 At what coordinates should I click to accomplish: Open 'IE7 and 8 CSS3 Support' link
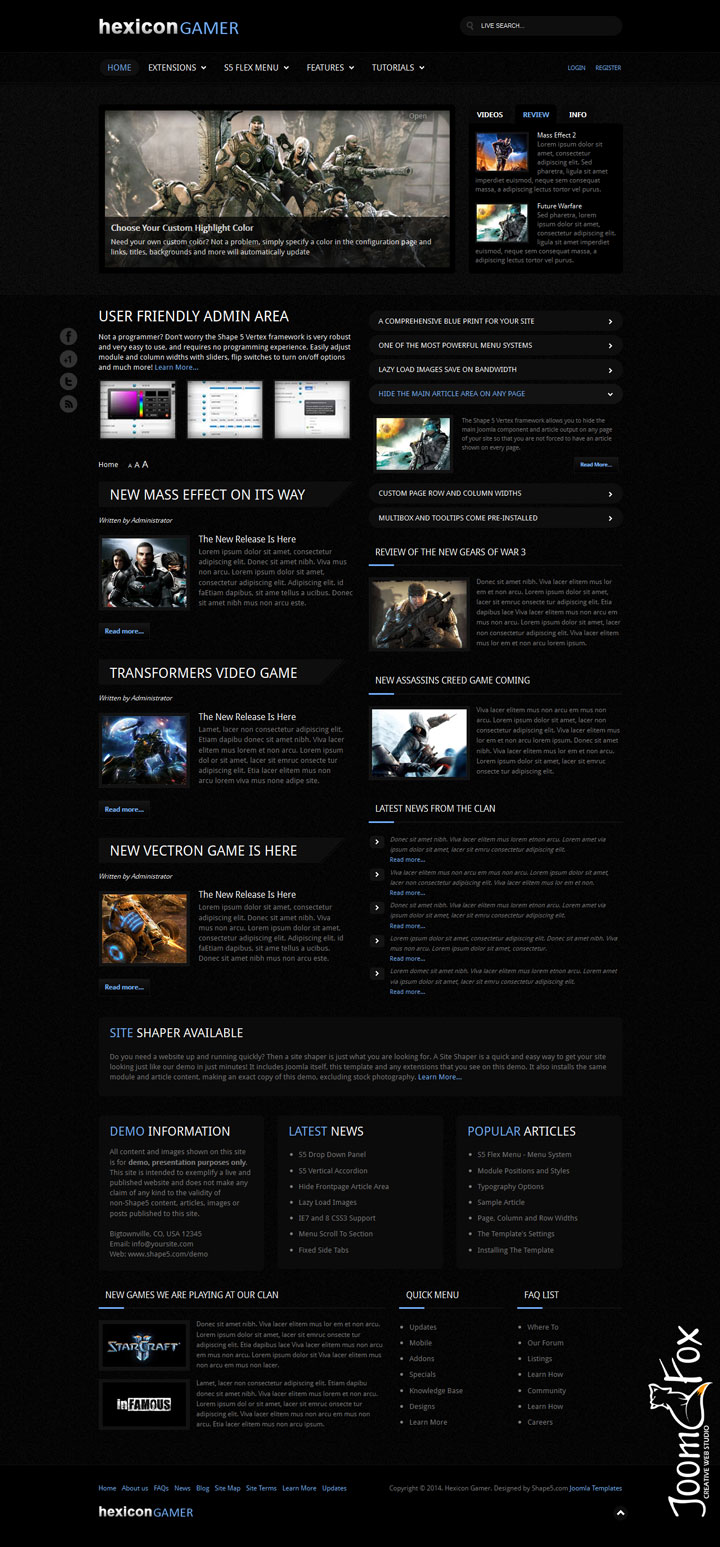coord(337,1218)
